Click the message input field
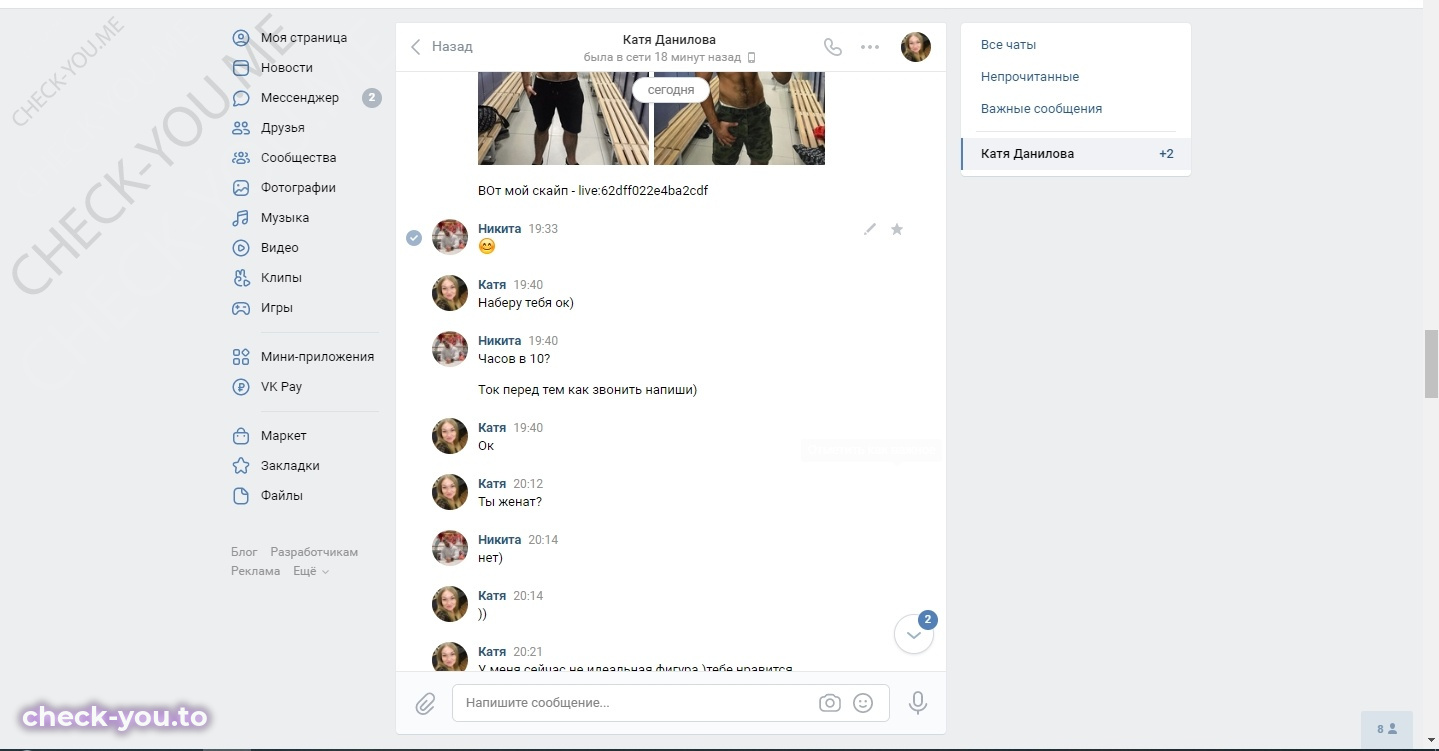Viewport: 1439px width, 751px height. click(x=671, y=703)
